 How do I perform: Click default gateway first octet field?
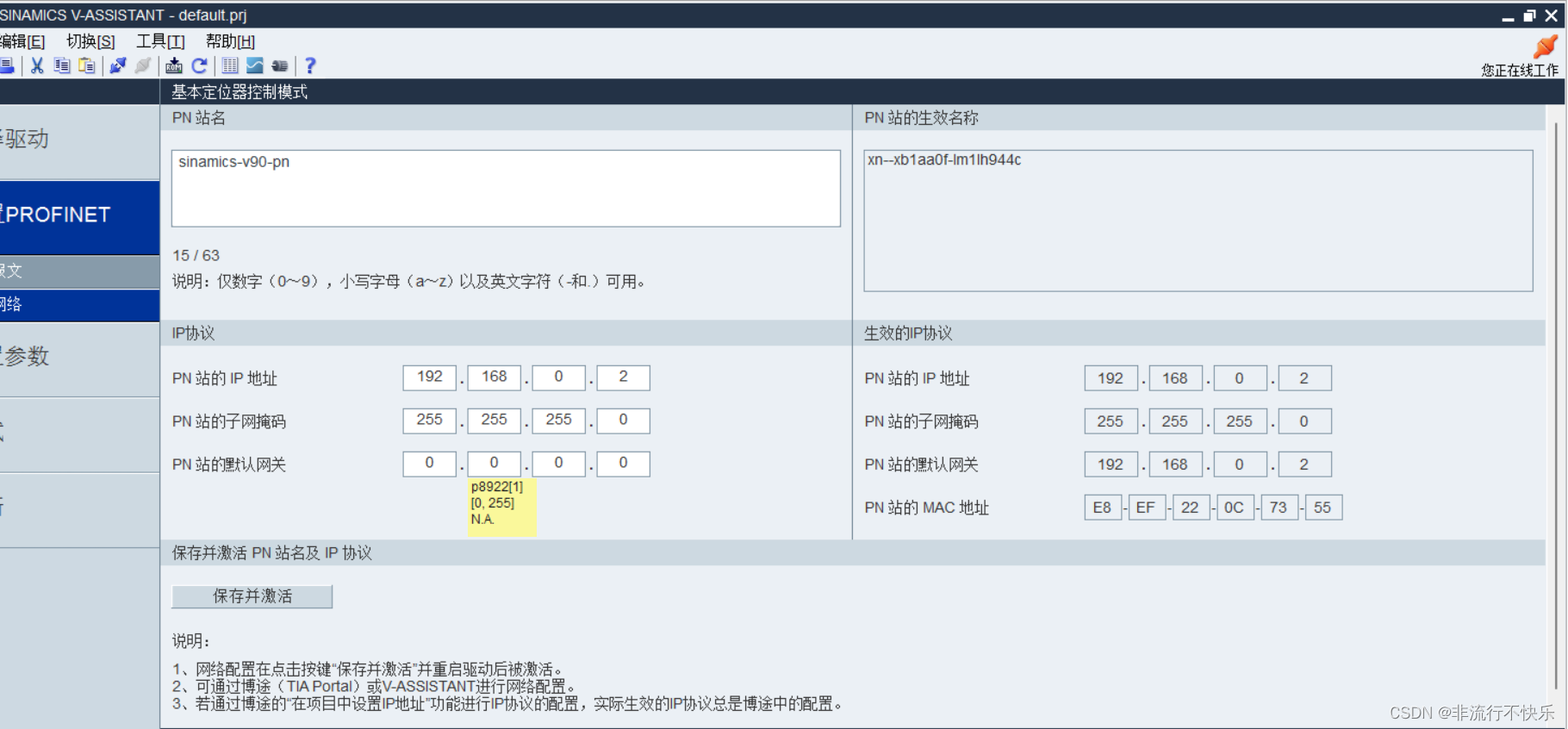429,464
